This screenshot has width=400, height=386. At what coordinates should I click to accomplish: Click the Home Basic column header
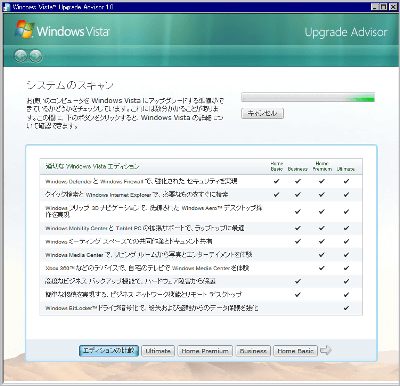coord(277,166)
